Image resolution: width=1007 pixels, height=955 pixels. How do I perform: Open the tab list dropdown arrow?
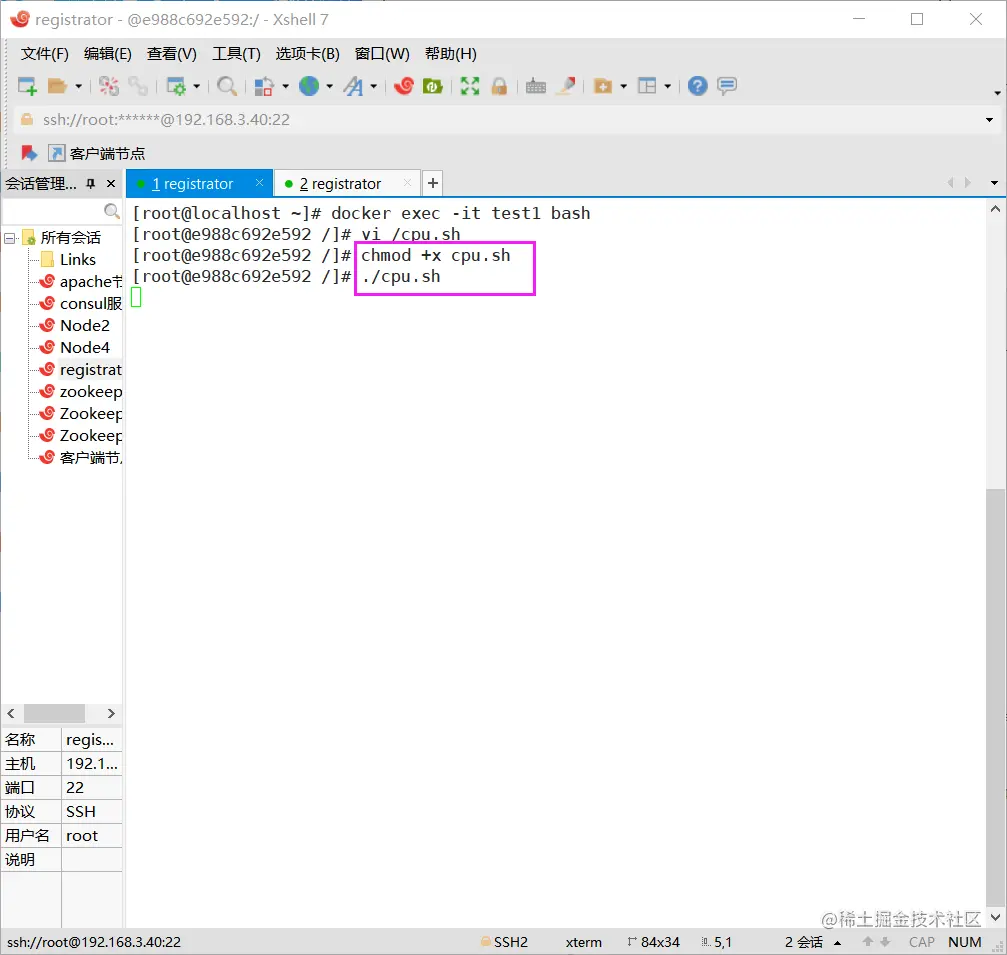tap(994, 183)
